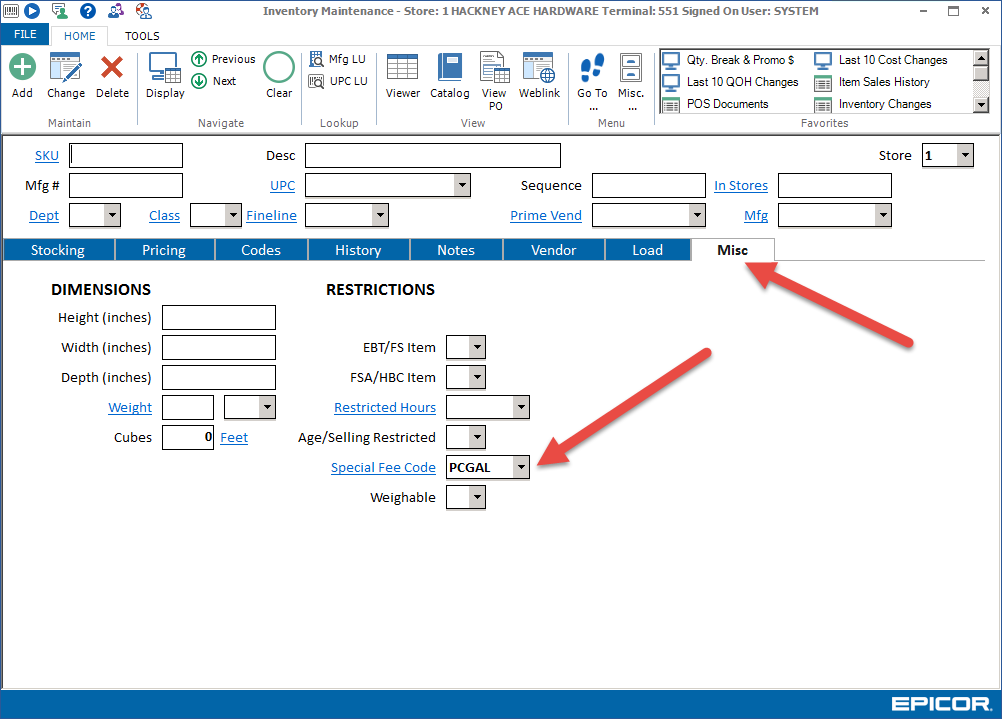The height and width of the screenshot is (719, 1002).
Task: Open Inventory Changes favorite
Action: pos(873,104)
